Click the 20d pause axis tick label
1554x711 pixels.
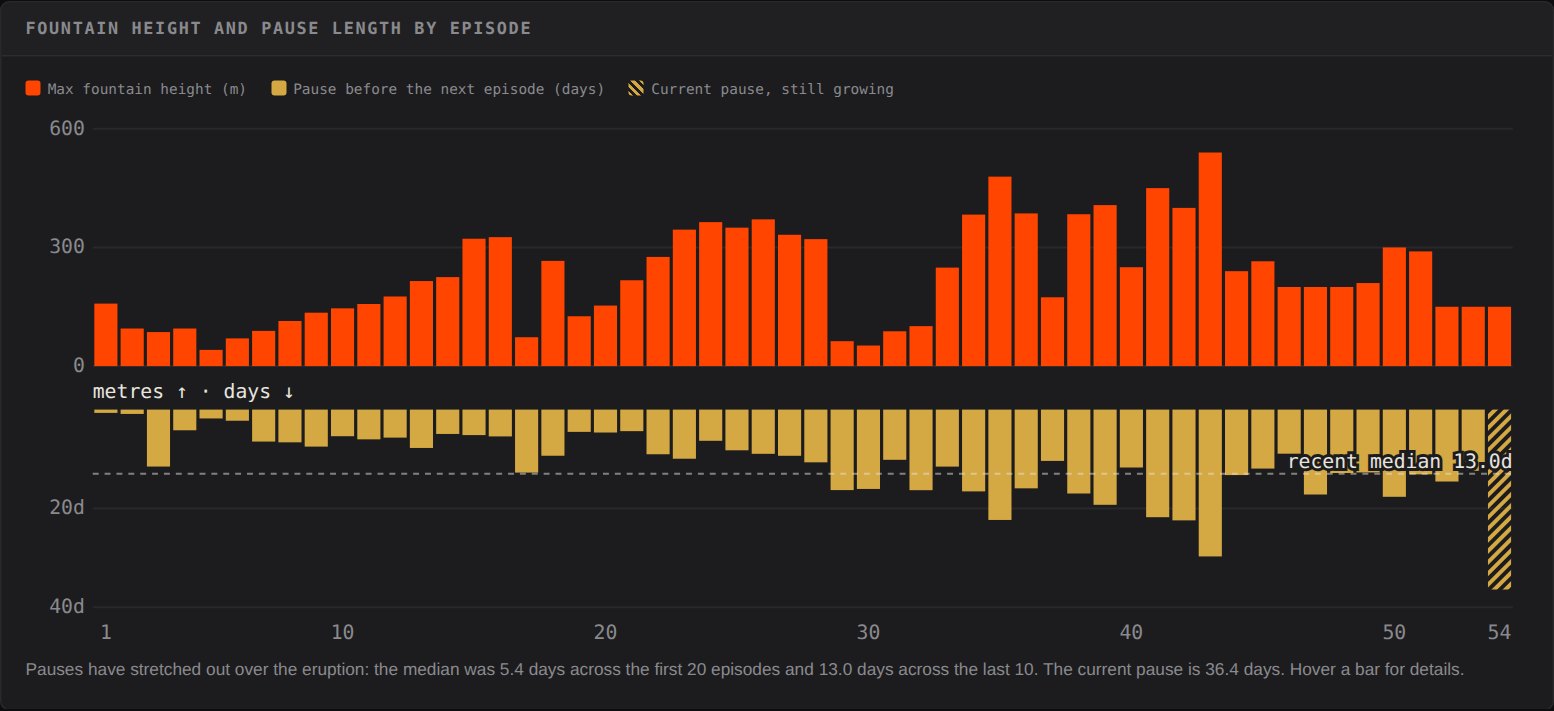click(67, 508)
